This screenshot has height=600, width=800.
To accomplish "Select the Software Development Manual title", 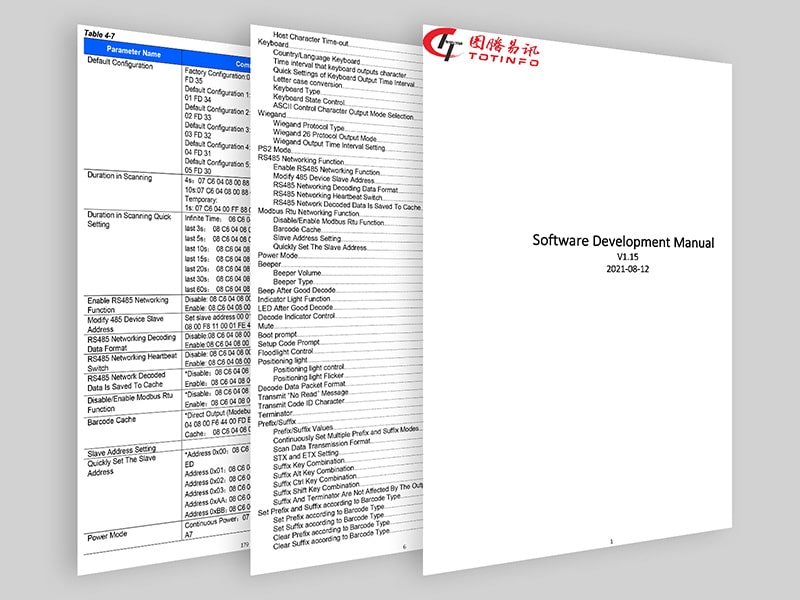I will pyautogui.click(x=622, y=242).
